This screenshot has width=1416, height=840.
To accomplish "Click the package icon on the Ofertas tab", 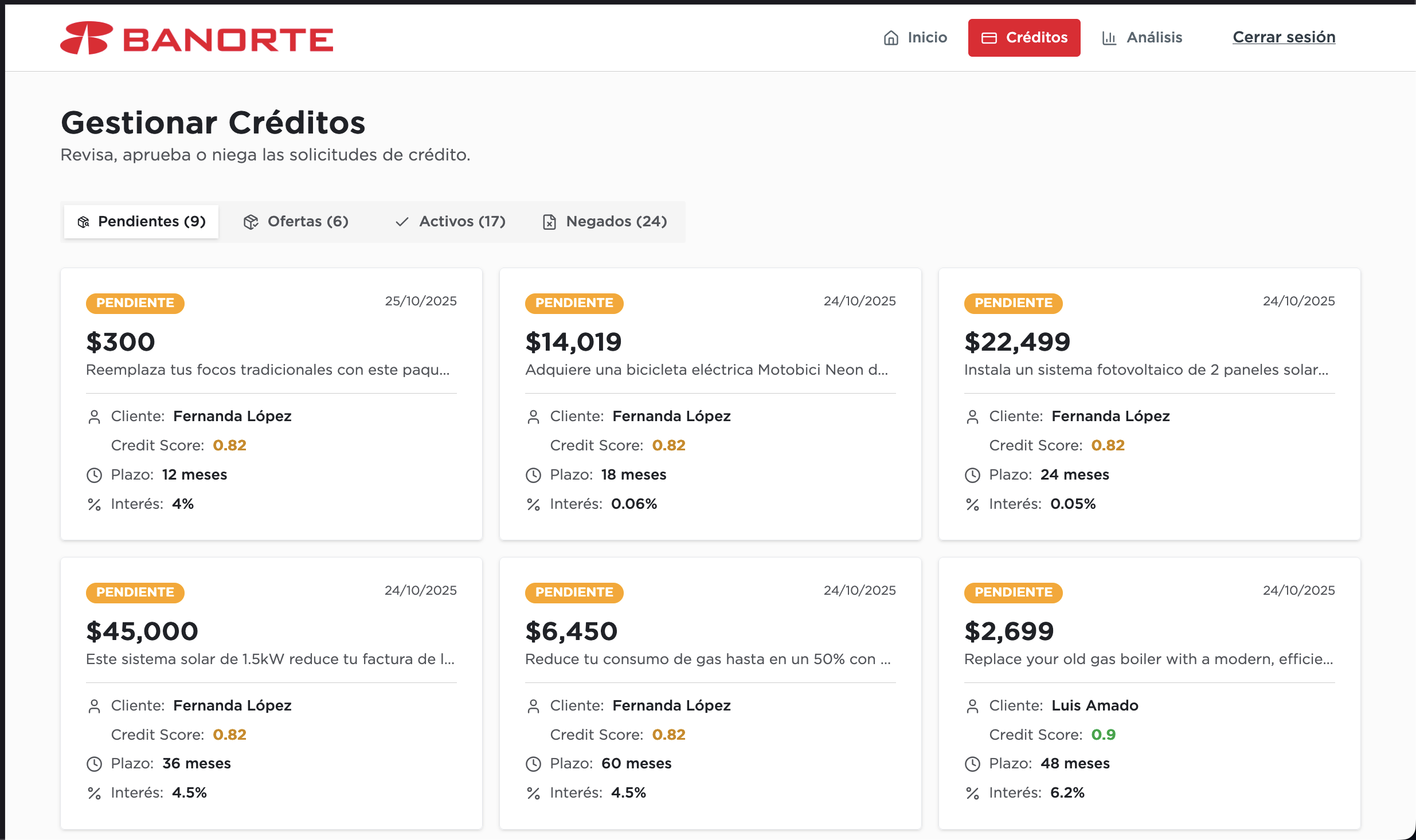I will point(251,222).
